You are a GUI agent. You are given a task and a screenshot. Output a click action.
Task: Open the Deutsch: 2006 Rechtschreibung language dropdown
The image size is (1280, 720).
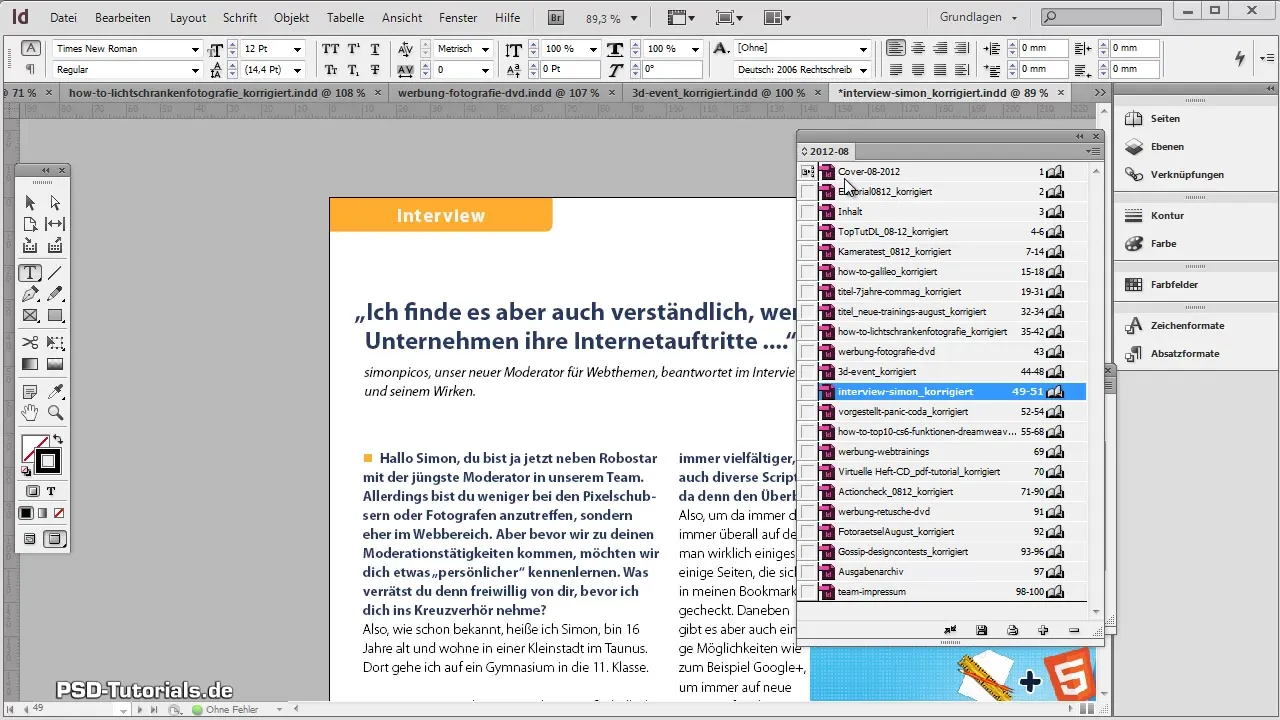pyautogui.click(x=864, y=70)
